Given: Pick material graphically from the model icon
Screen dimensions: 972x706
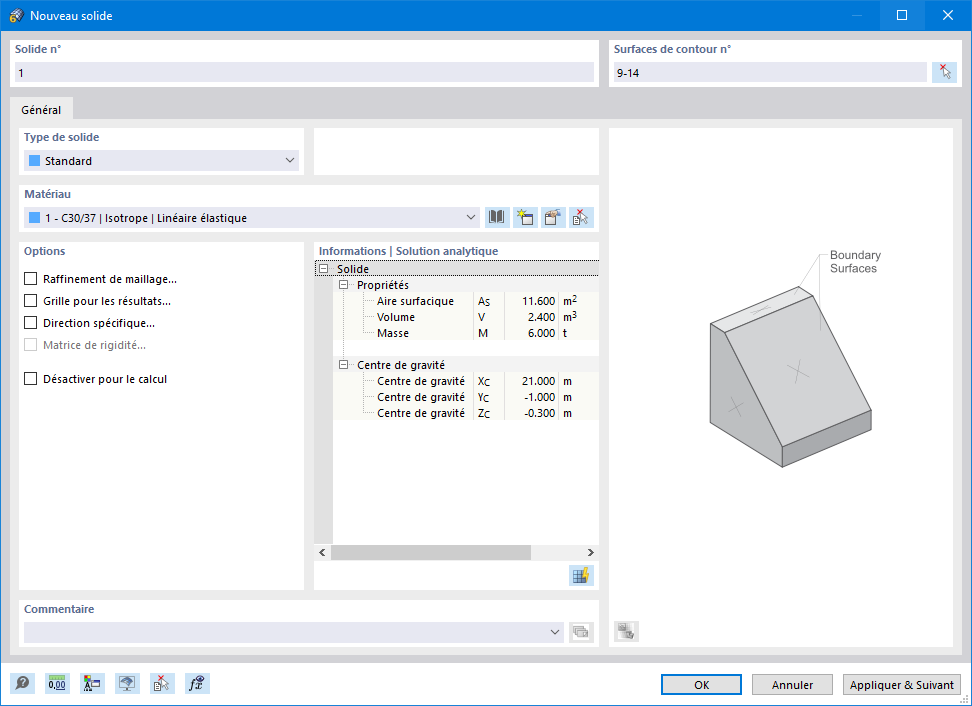Looking at the screenshot, I should (581, 218).
